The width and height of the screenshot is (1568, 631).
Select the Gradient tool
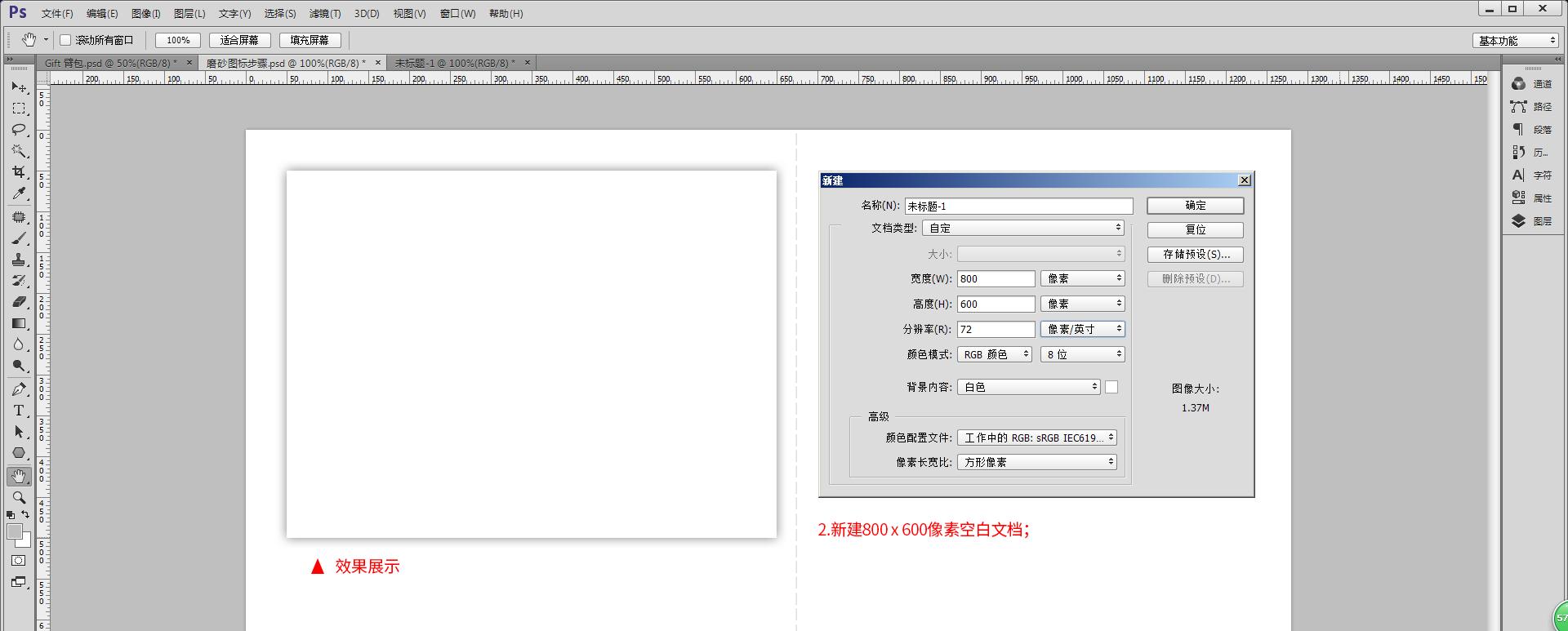[19, 323]
